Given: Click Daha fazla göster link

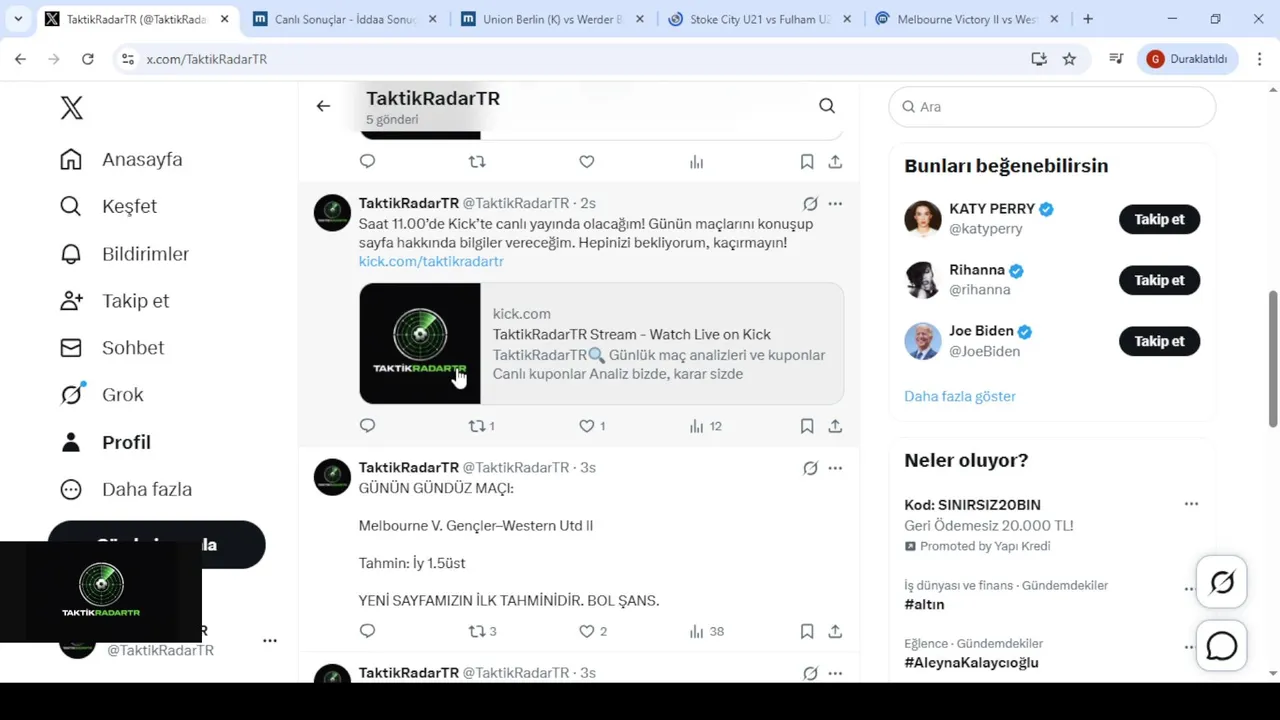Looking at the screenshot, I should coord(960,396).
